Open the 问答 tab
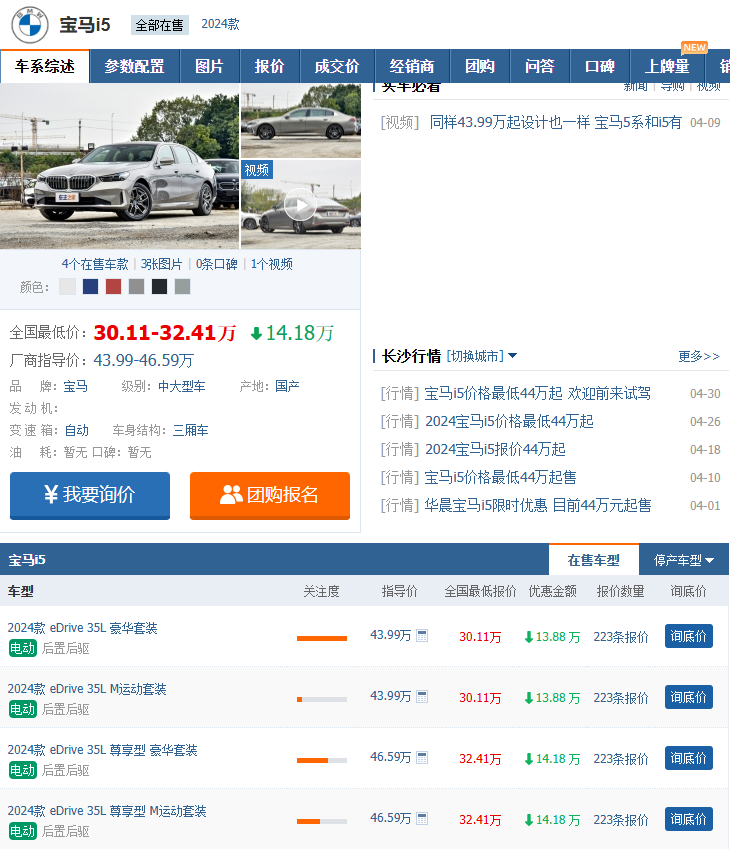The image size is (730, 849). pos(540,66)
